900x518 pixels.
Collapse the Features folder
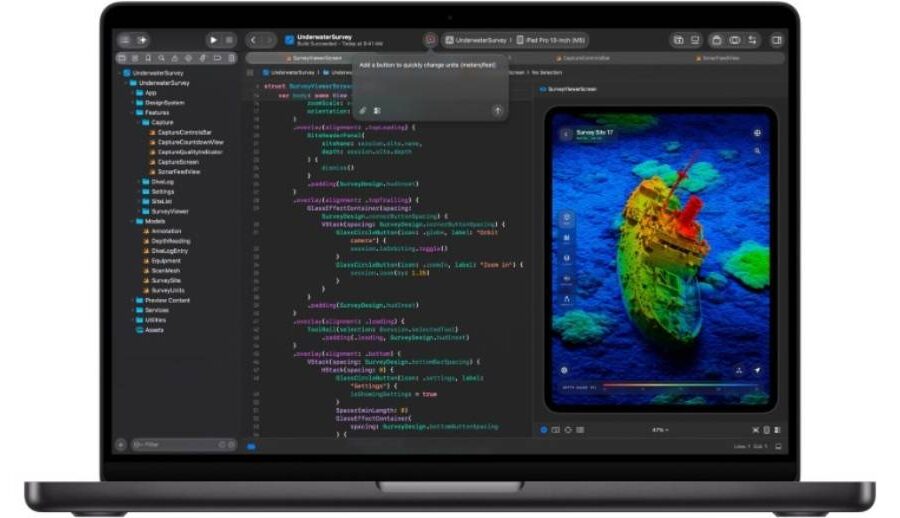pos(133,112)
